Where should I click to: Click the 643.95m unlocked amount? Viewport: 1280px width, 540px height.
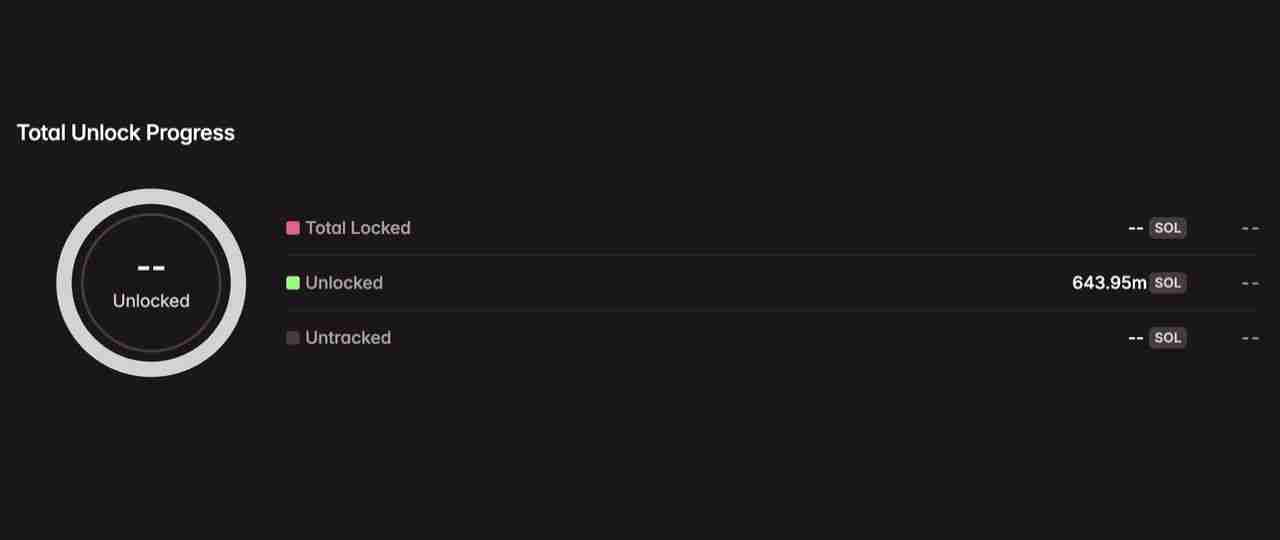pyautogui.click(x=1109, y=283)
